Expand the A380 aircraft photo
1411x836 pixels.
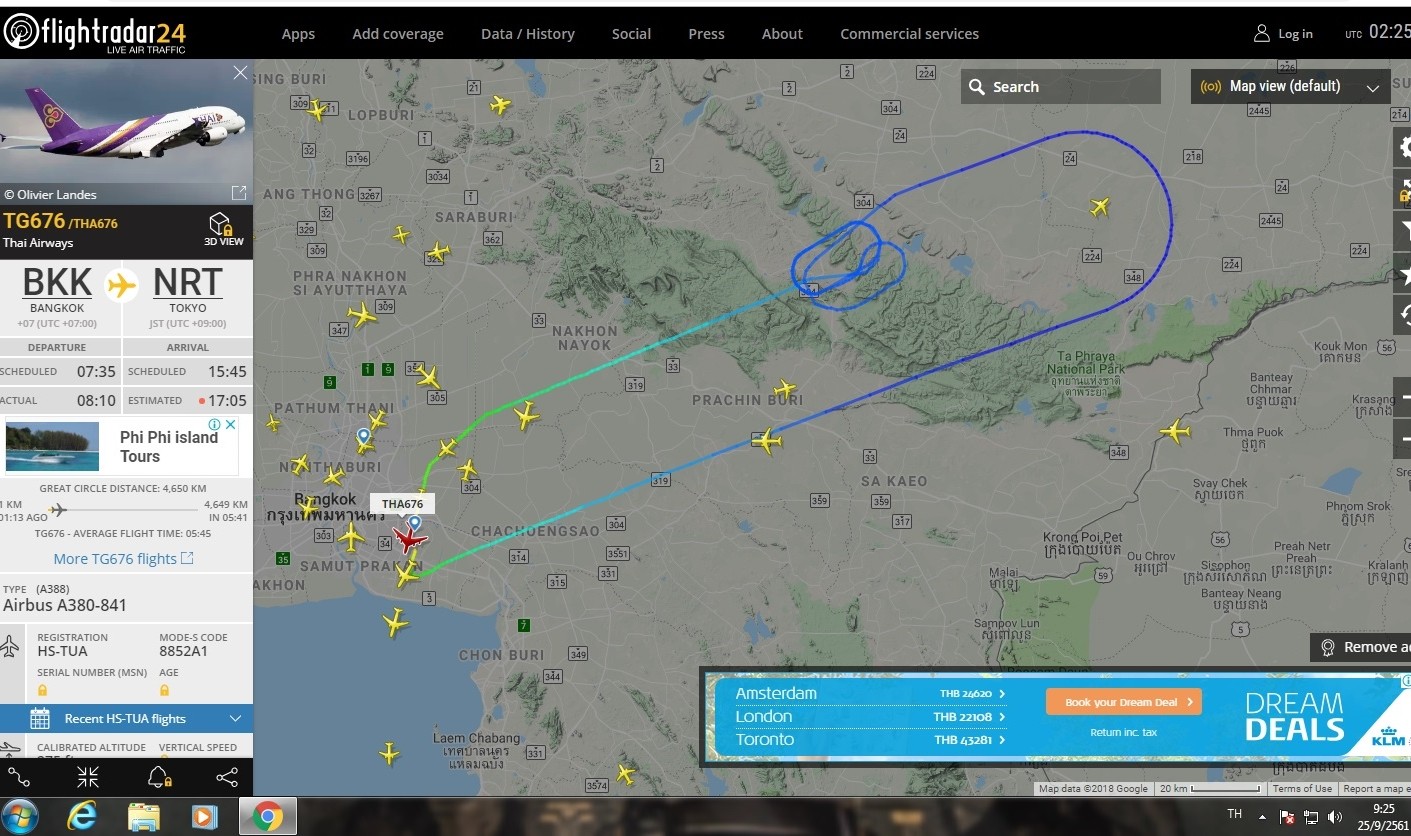[x=238, y=192]
